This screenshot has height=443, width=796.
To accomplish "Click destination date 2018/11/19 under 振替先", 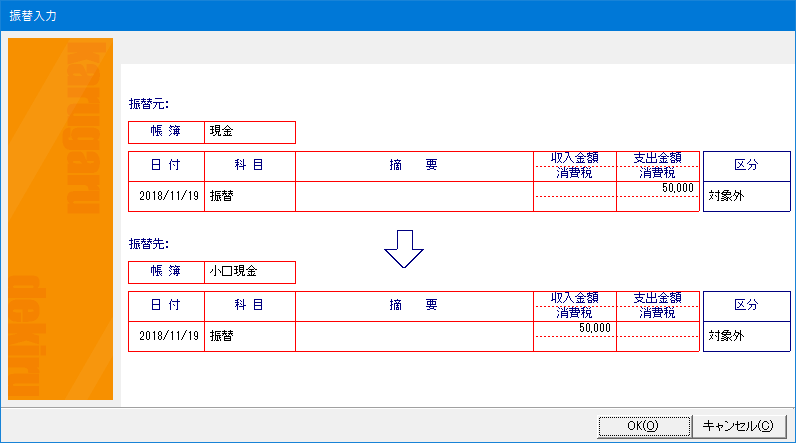I will 167,336.
